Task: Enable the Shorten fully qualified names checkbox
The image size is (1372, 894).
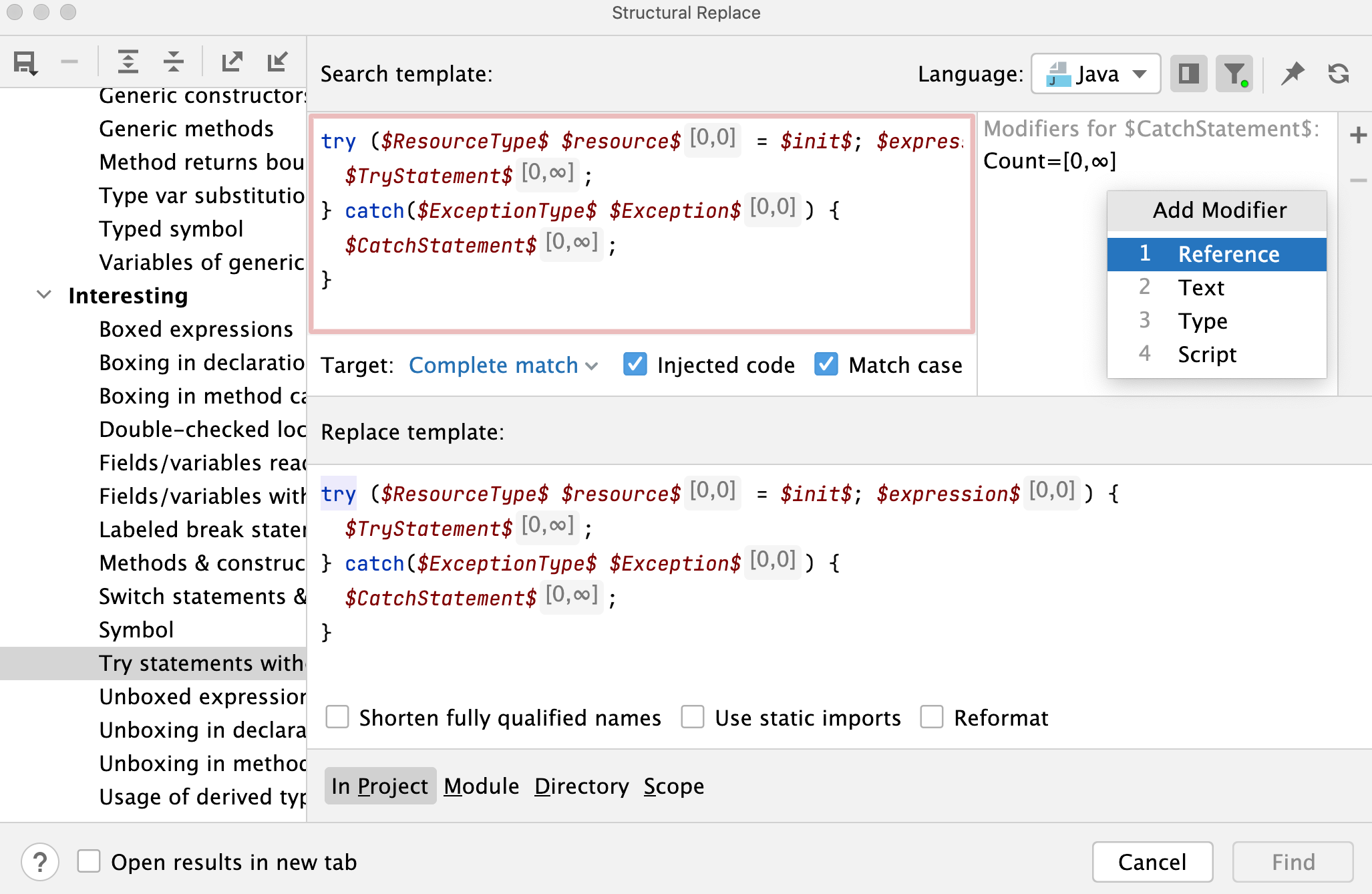Action: pyautogui.click(x=339, y=717)
